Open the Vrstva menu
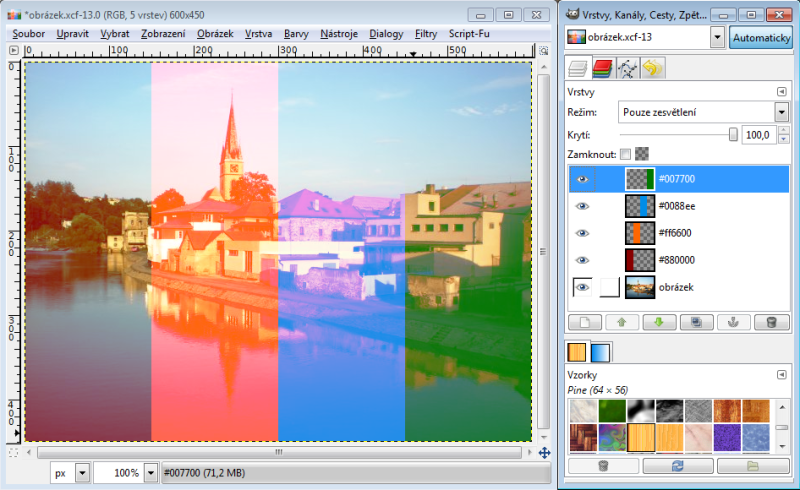This screenshot has width=800, height=490. coord(258,34)
